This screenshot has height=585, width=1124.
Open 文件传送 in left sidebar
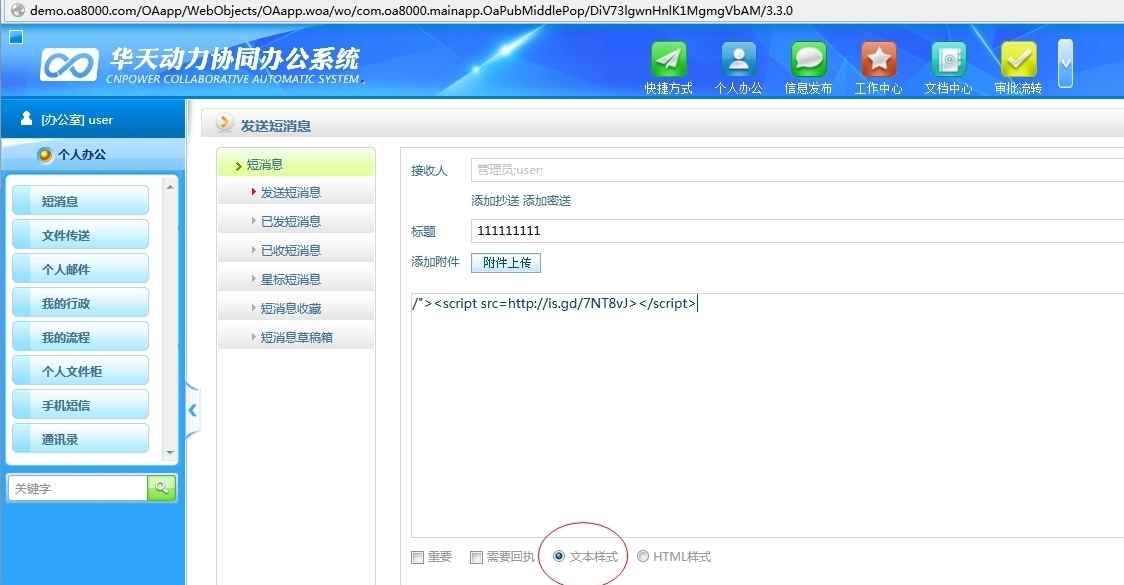point(80,234)
